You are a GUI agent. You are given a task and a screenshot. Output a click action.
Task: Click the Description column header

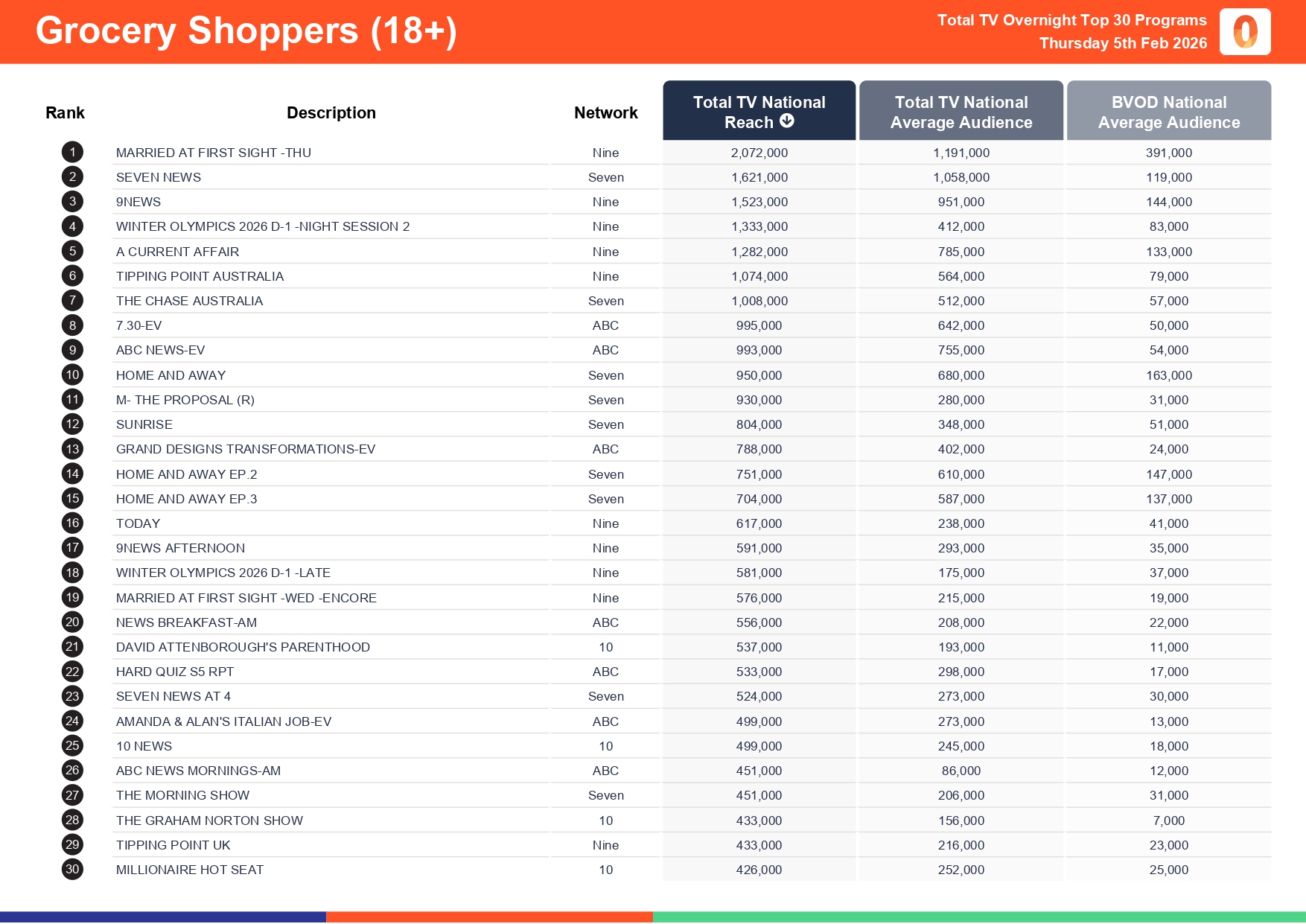(331, 113)
